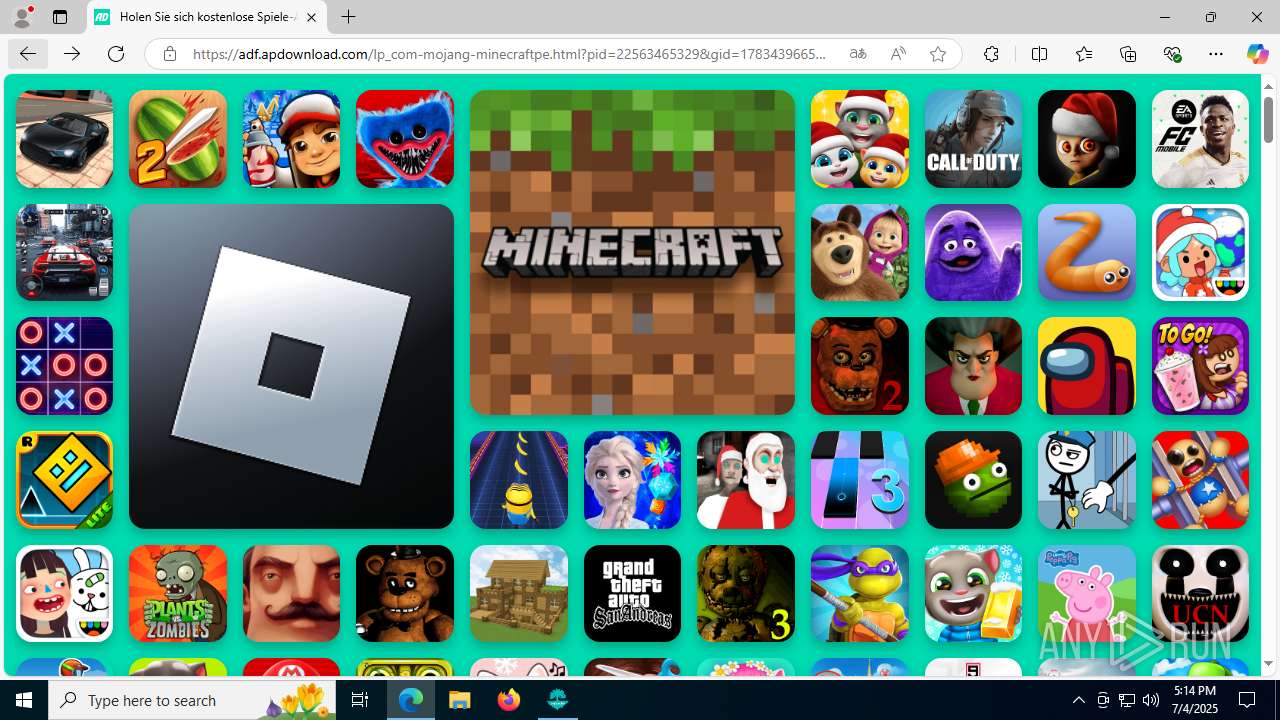Open the Talking Tom Gold Run icon
This screenshot has height=720, width=1280.
[973, 593]
